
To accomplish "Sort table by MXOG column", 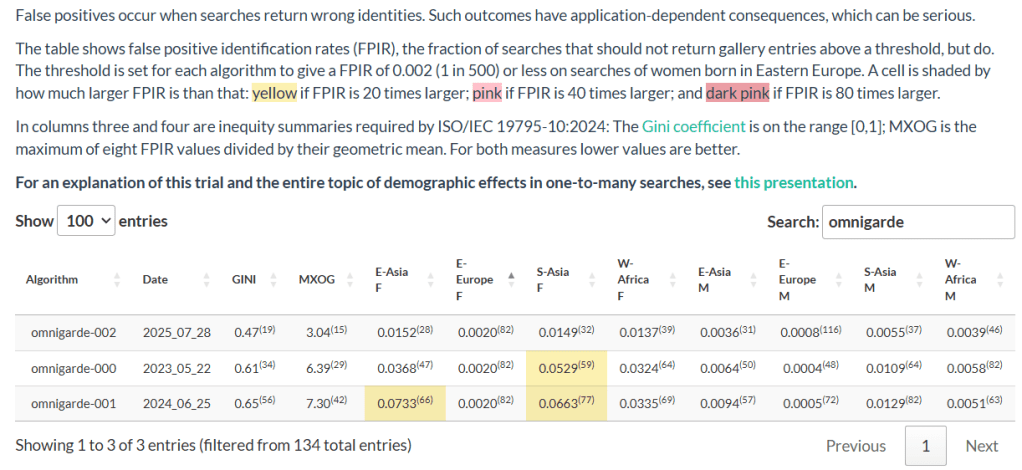I will pyautogui.click(x=350, y=280).
